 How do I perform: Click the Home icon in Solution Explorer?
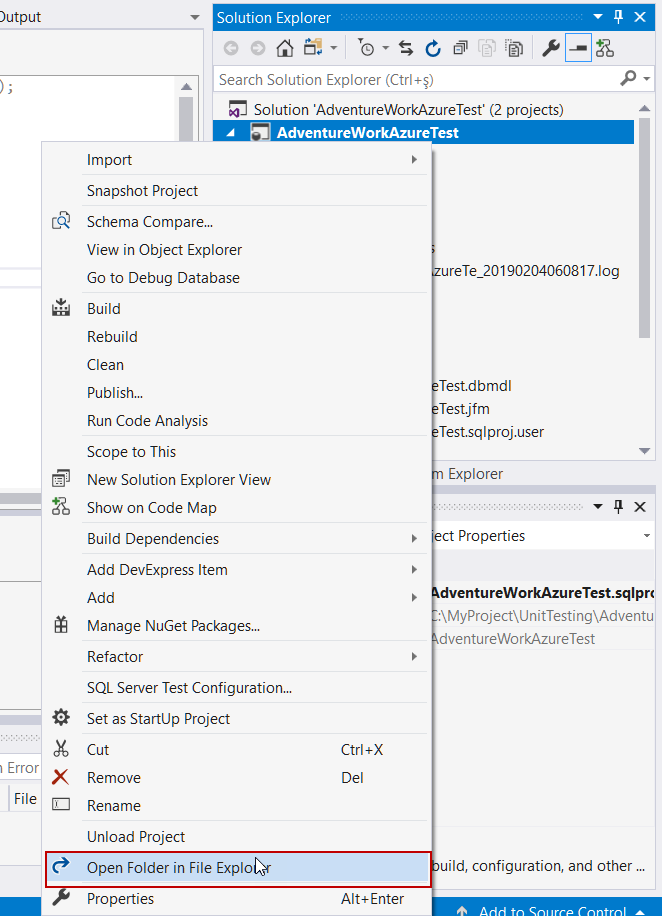(285, 48)
